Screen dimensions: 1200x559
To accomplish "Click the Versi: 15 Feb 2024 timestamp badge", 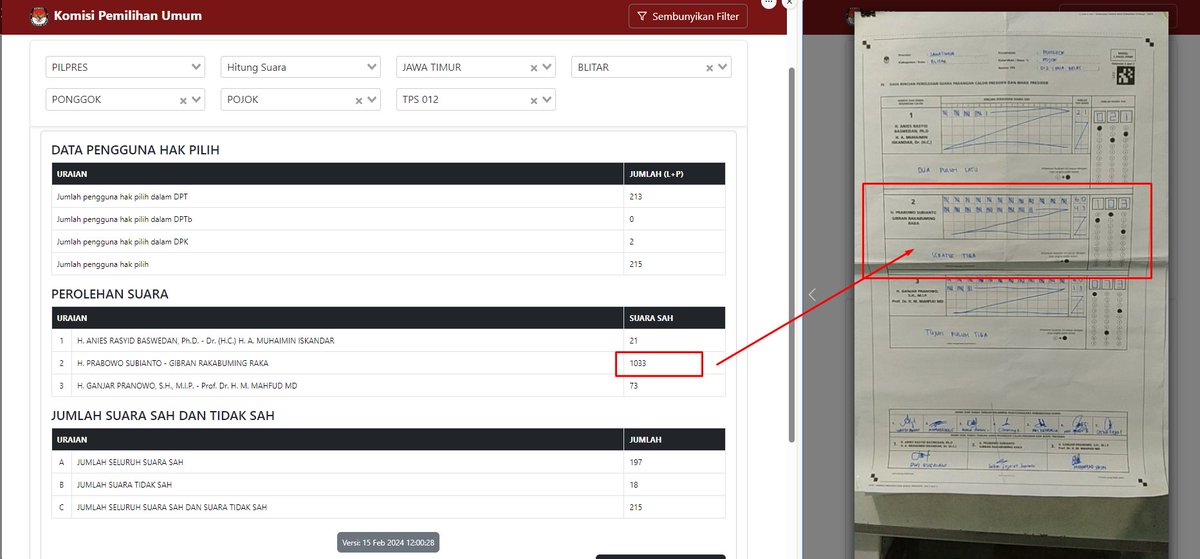I will pyautogui.click(x=388, y=542).
